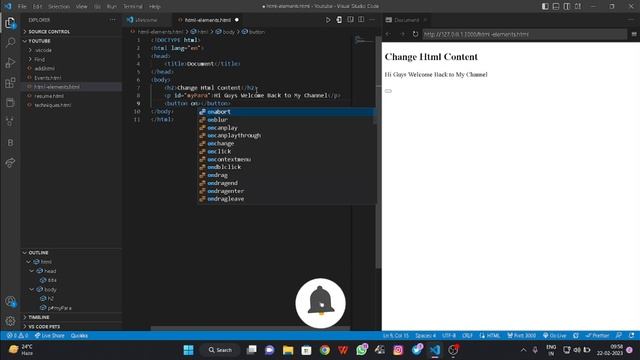Open the Accounts icon in activity bar
640x360 pixels.
pyautogui.click(x=10, y=302)
